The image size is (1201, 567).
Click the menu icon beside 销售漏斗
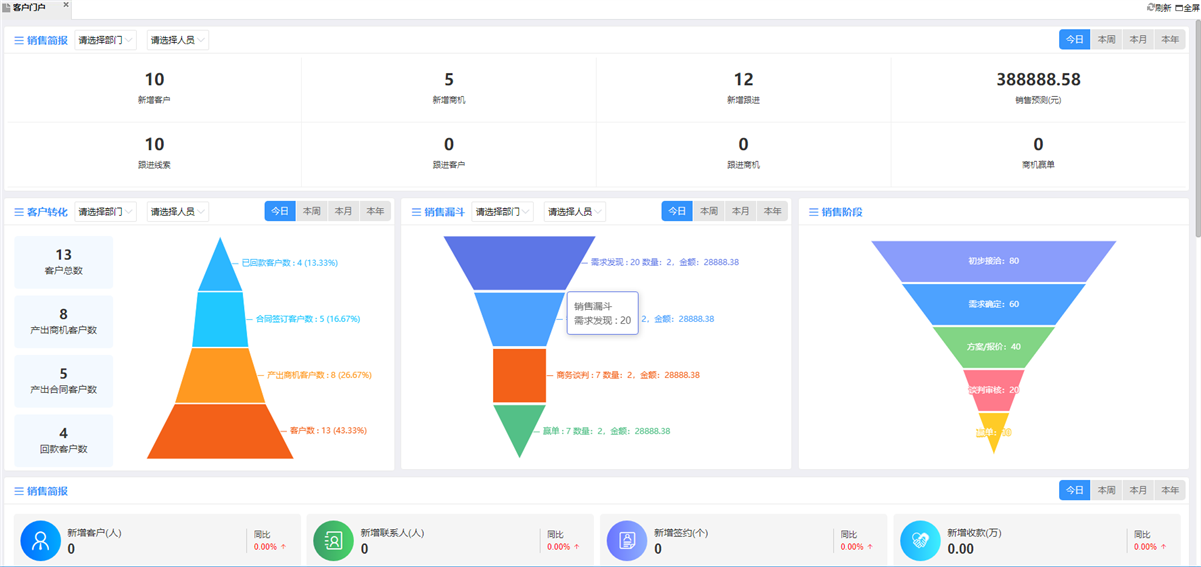click(x=416, y=212)
